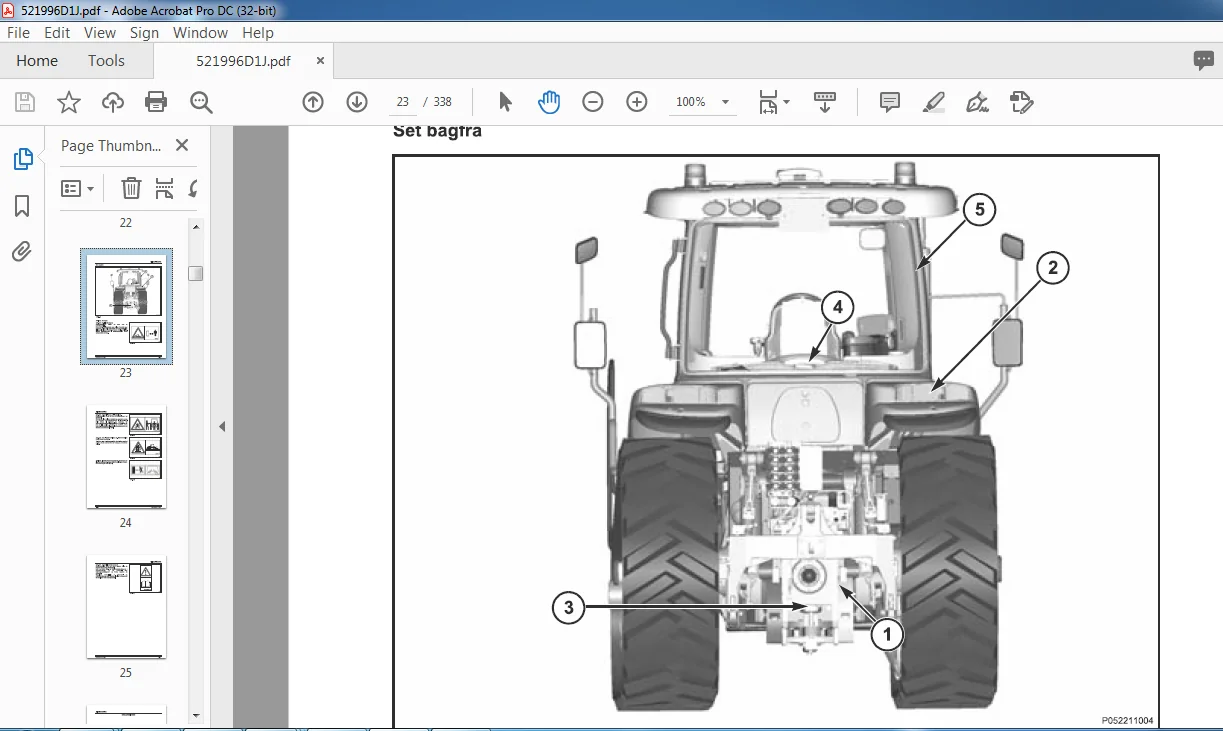Screen dimensions: 1223x731
Task: Upload file to cloud icon
Action: (x=113, y=102)
